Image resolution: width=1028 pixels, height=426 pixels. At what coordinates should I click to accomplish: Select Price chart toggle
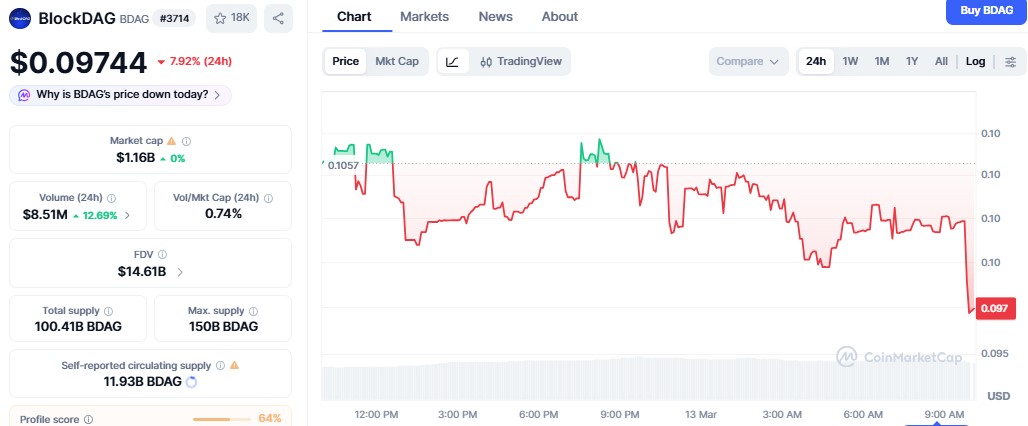click(346, 62)
